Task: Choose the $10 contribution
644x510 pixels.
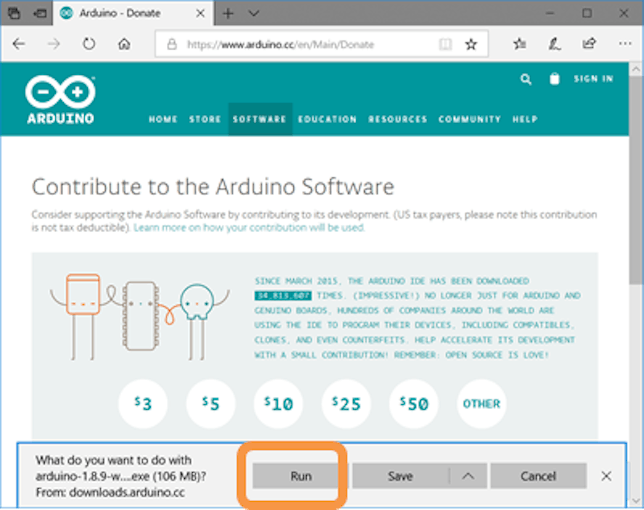Action: pyautogui.click(x=278, y=404)
